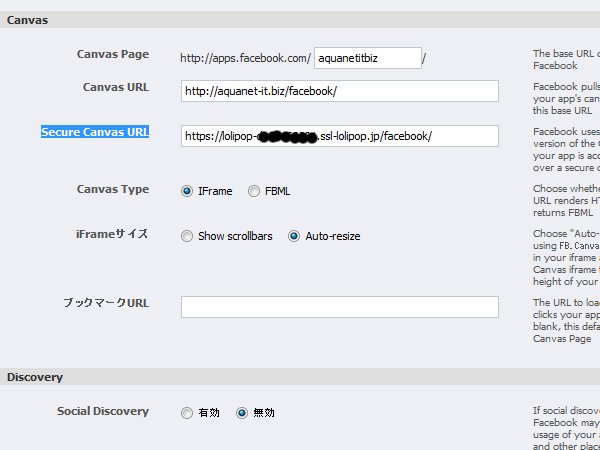The image size is (600, 450).
Task: Click the empty ブックマークURL text box
Action: tap(339, 307)
